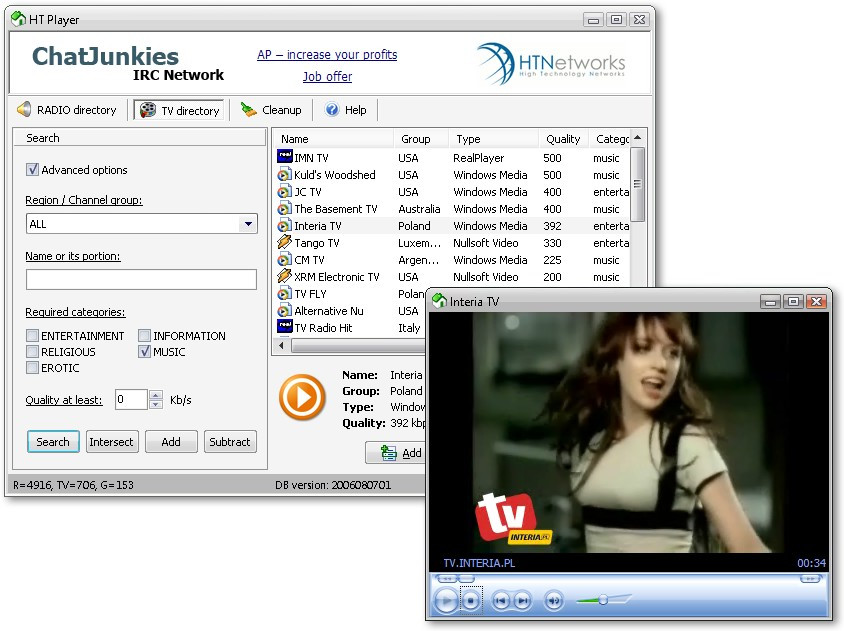Switch to the TV directory tab

tap(180, 110)
